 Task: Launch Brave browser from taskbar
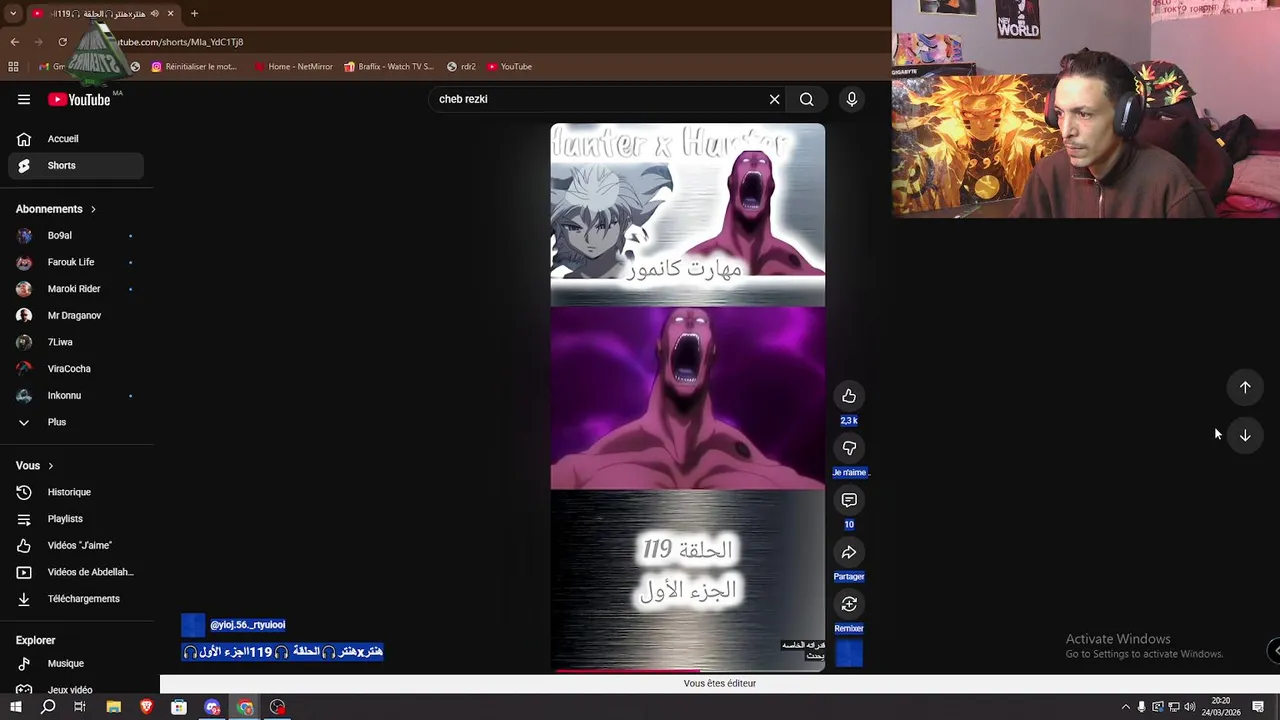[x=146, y=707]
